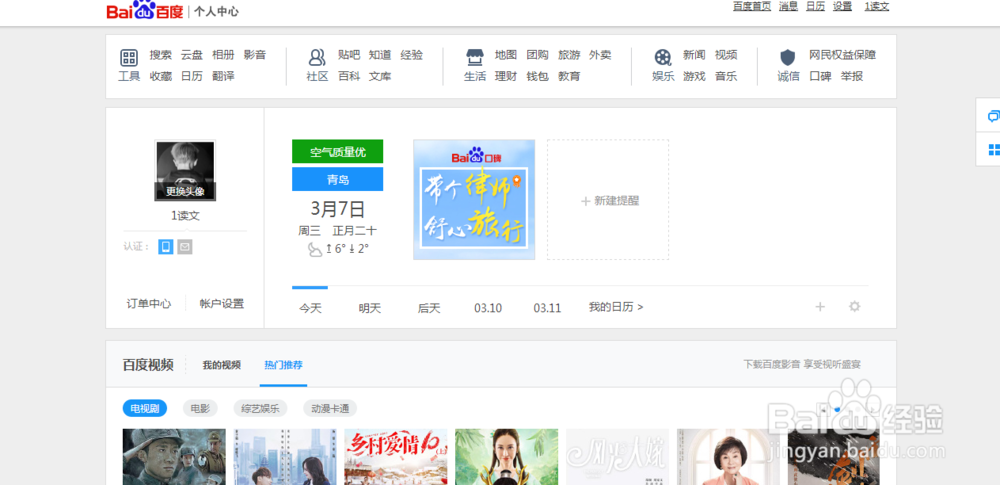This screenshot has width=1000, height=485.
Task: Switch to 热门推荐 tab
Action: [x=283, y=365]
